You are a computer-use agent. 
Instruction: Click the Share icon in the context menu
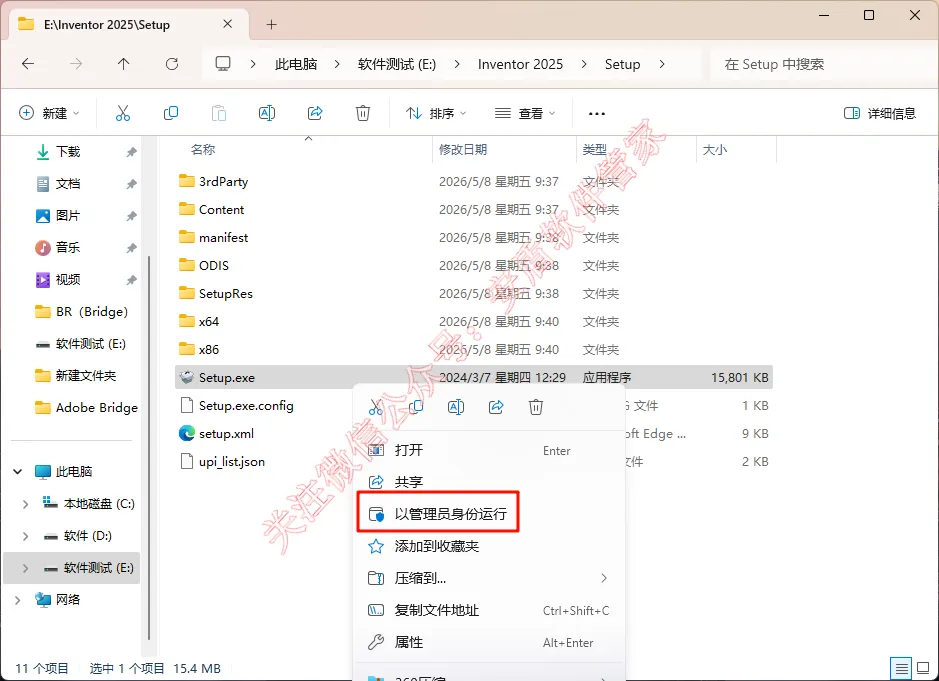(x=496, y=407)
